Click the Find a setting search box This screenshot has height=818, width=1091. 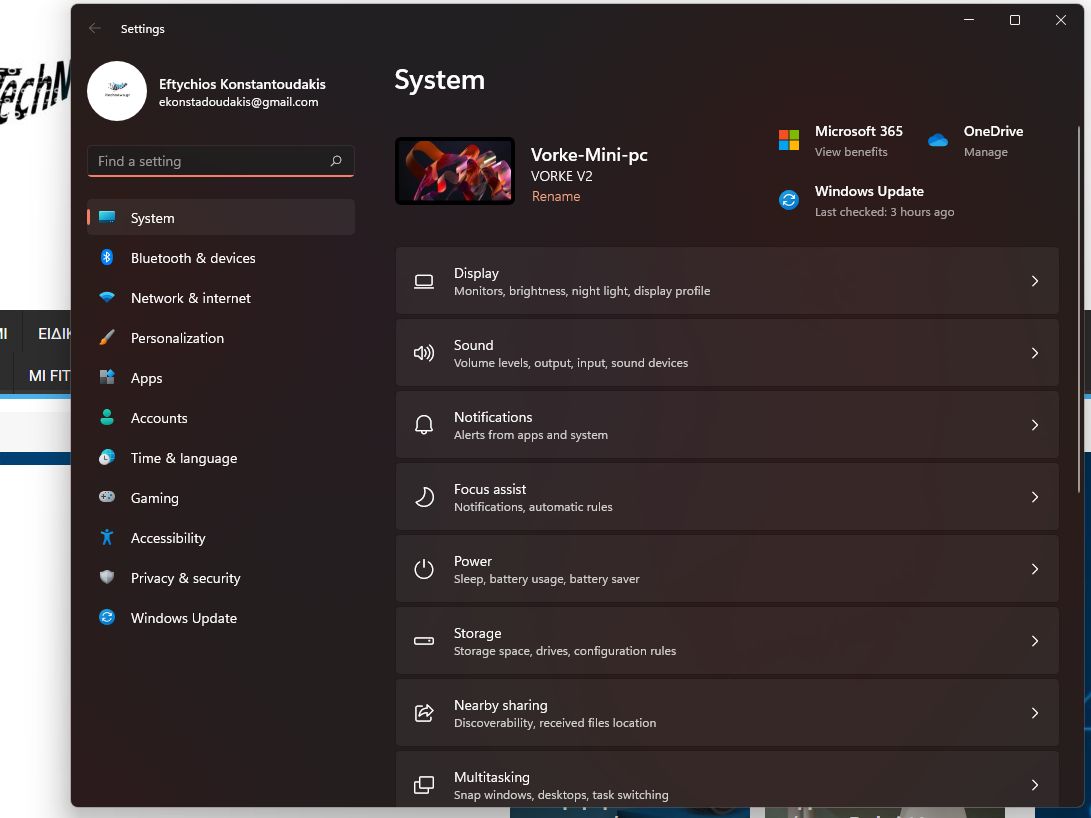(x=221, y=161)
